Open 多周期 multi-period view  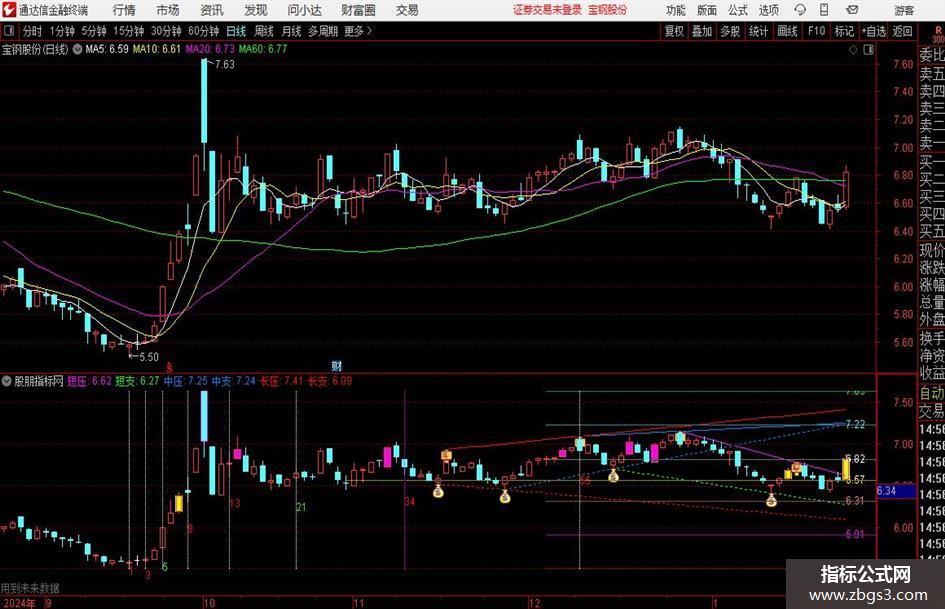click(322, 31)
